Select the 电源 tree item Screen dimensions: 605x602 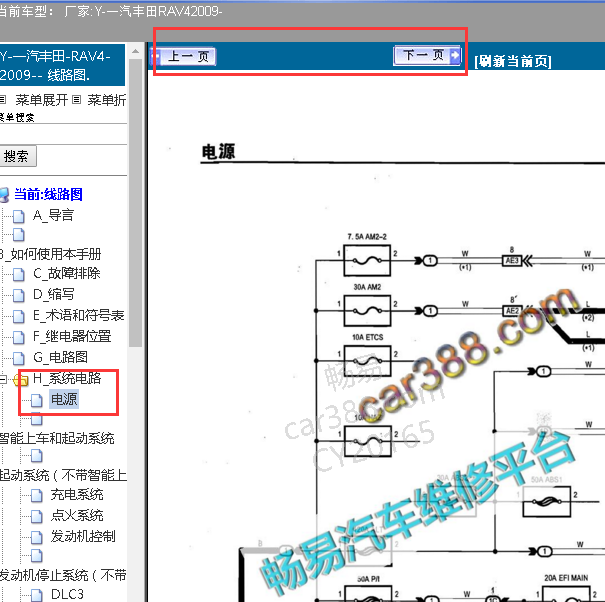click(64, 399)
